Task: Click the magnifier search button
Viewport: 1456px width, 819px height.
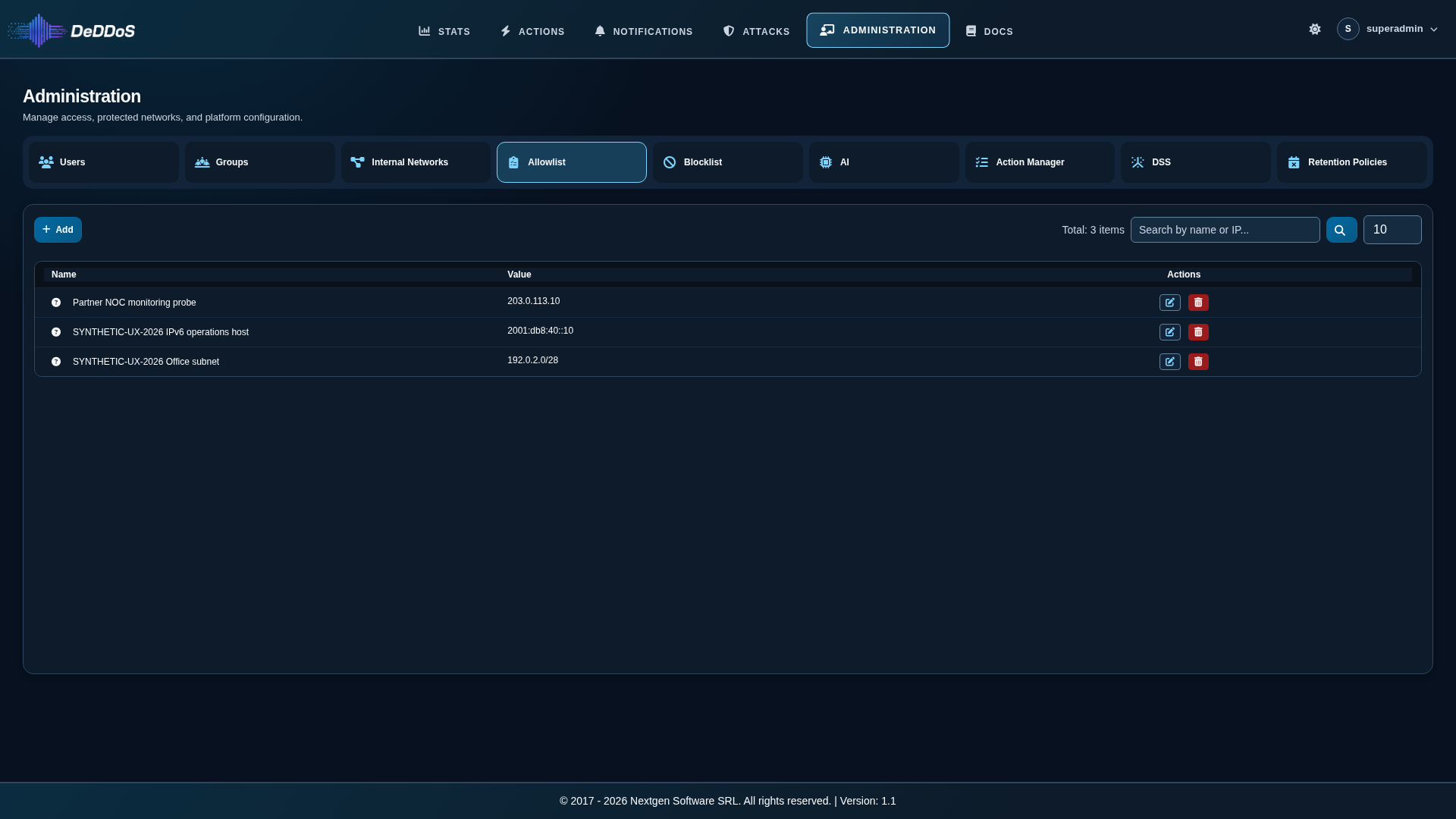Action: pyautogui.click(x=1341, y=230)
